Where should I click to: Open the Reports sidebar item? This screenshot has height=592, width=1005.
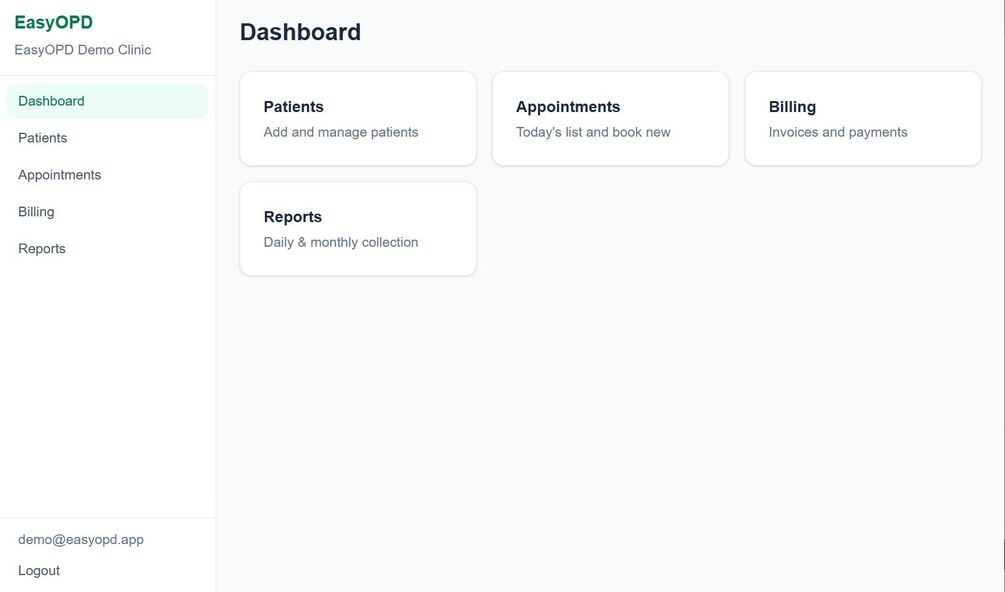click(42, 249)
